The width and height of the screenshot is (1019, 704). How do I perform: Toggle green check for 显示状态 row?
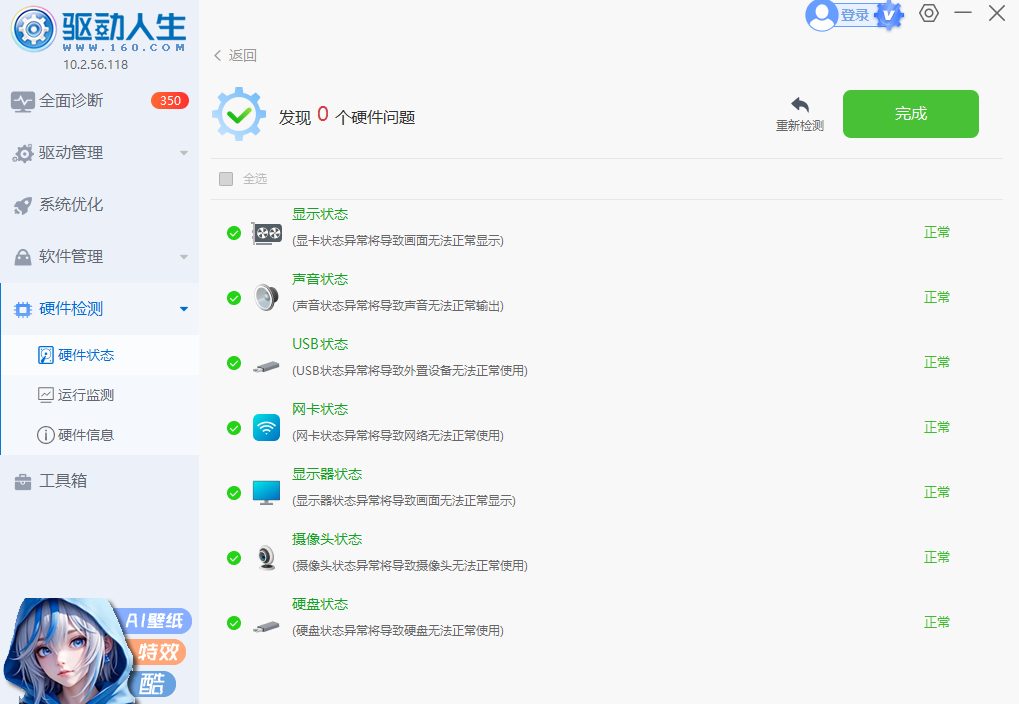[234, 233]
